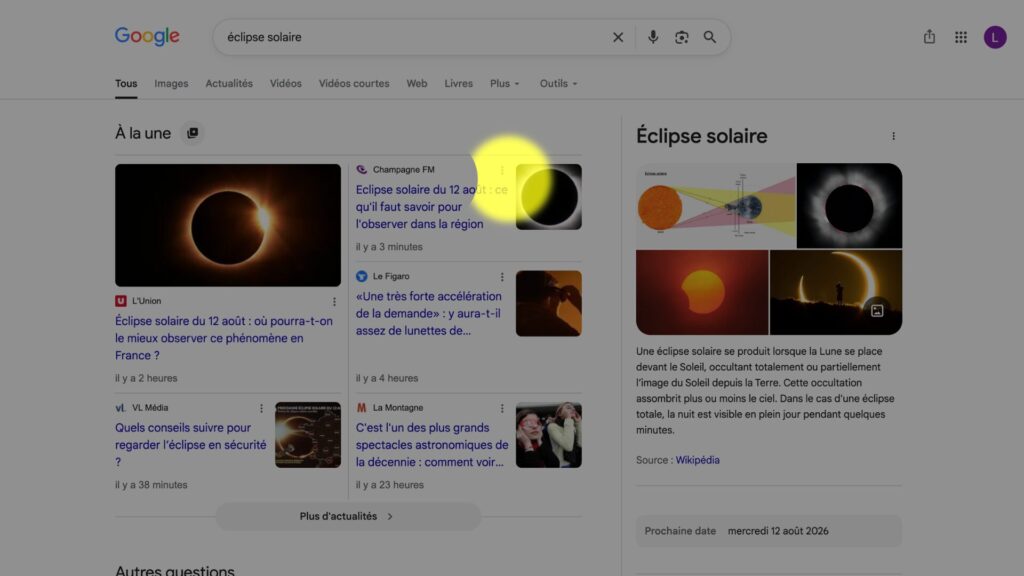
Task: Open options menu for Le Figaro article
Action: point(502,277)
